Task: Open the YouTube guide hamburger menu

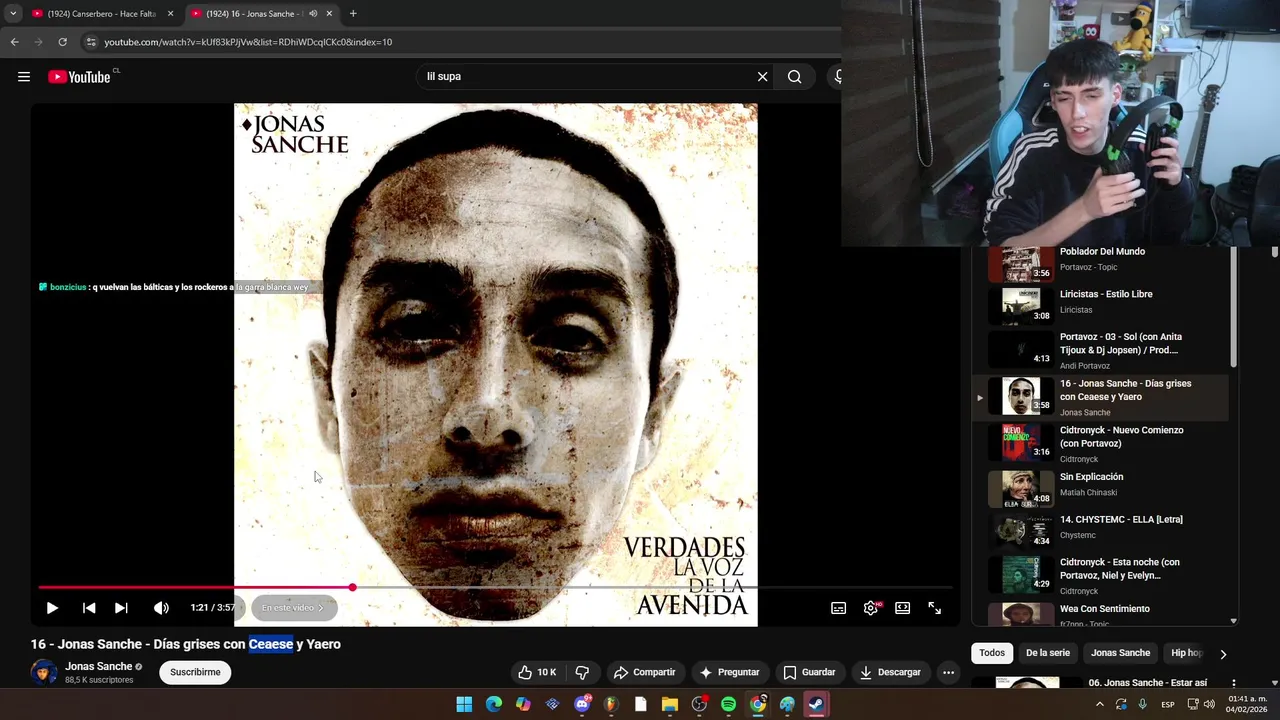Action: (24, 77)
